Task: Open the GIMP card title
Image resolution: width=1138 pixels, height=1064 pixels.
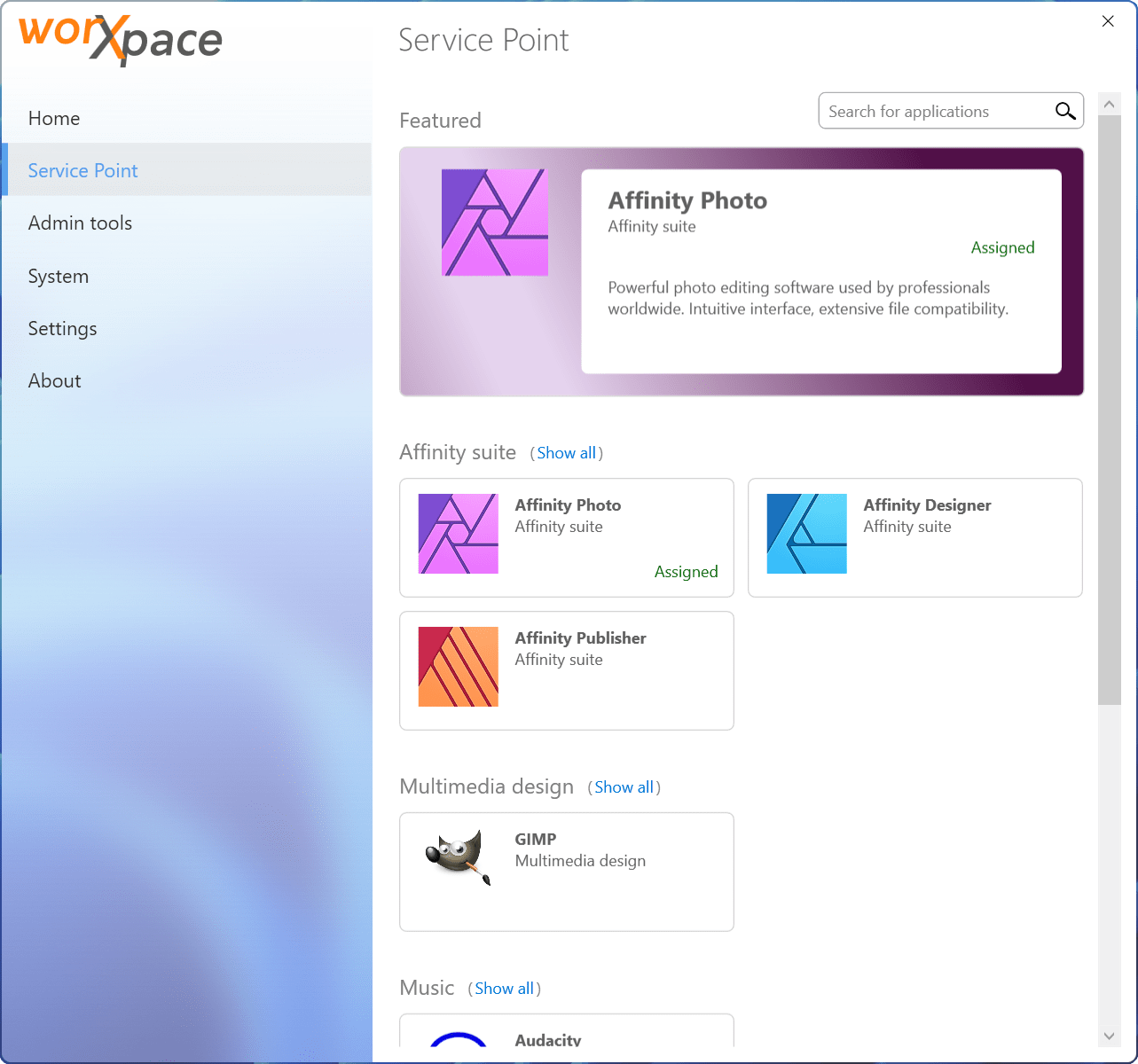Action: [x=536, y=839]
